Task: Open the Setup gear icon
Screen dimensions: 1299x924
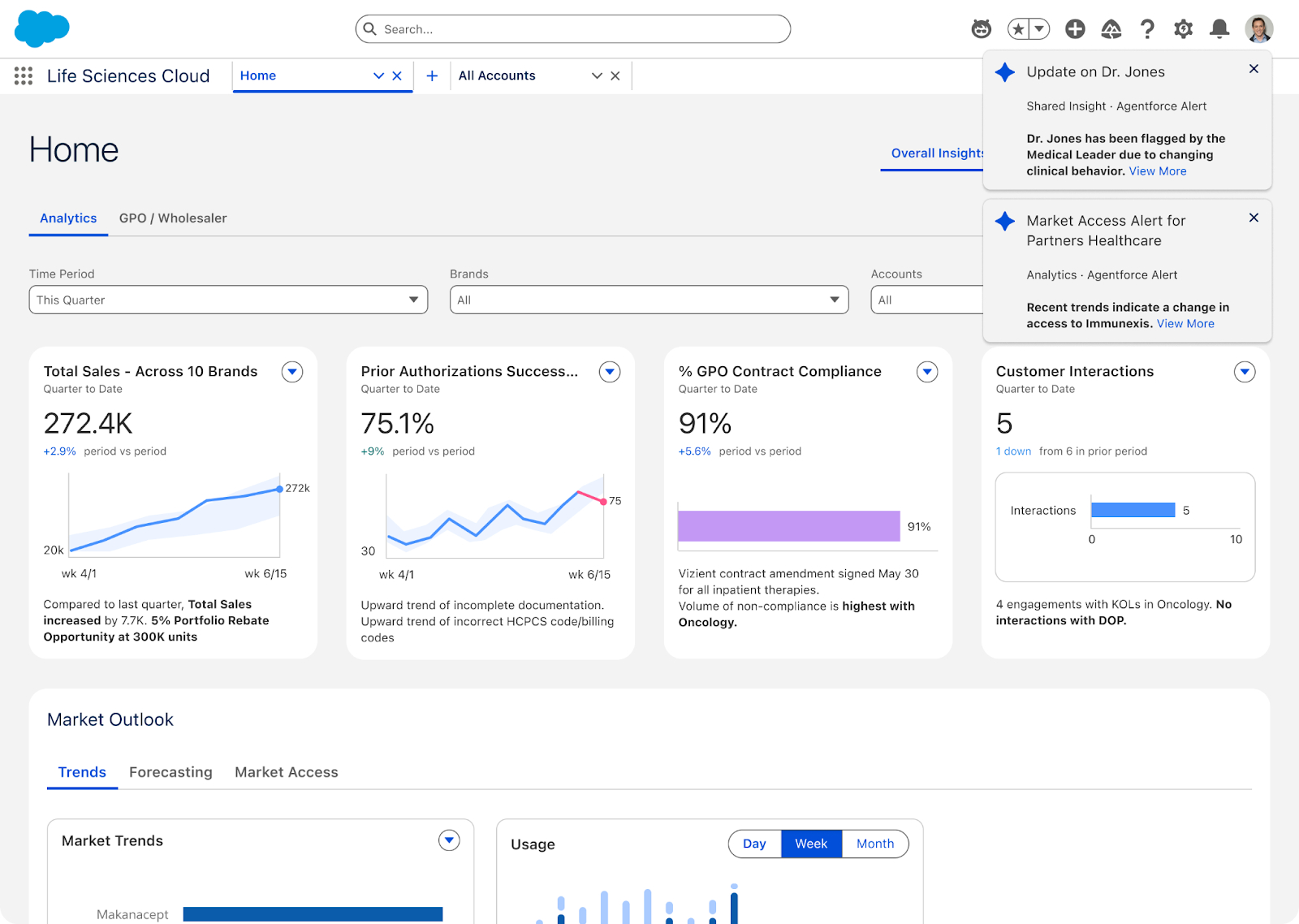Action: click(x=1183, y=29)
